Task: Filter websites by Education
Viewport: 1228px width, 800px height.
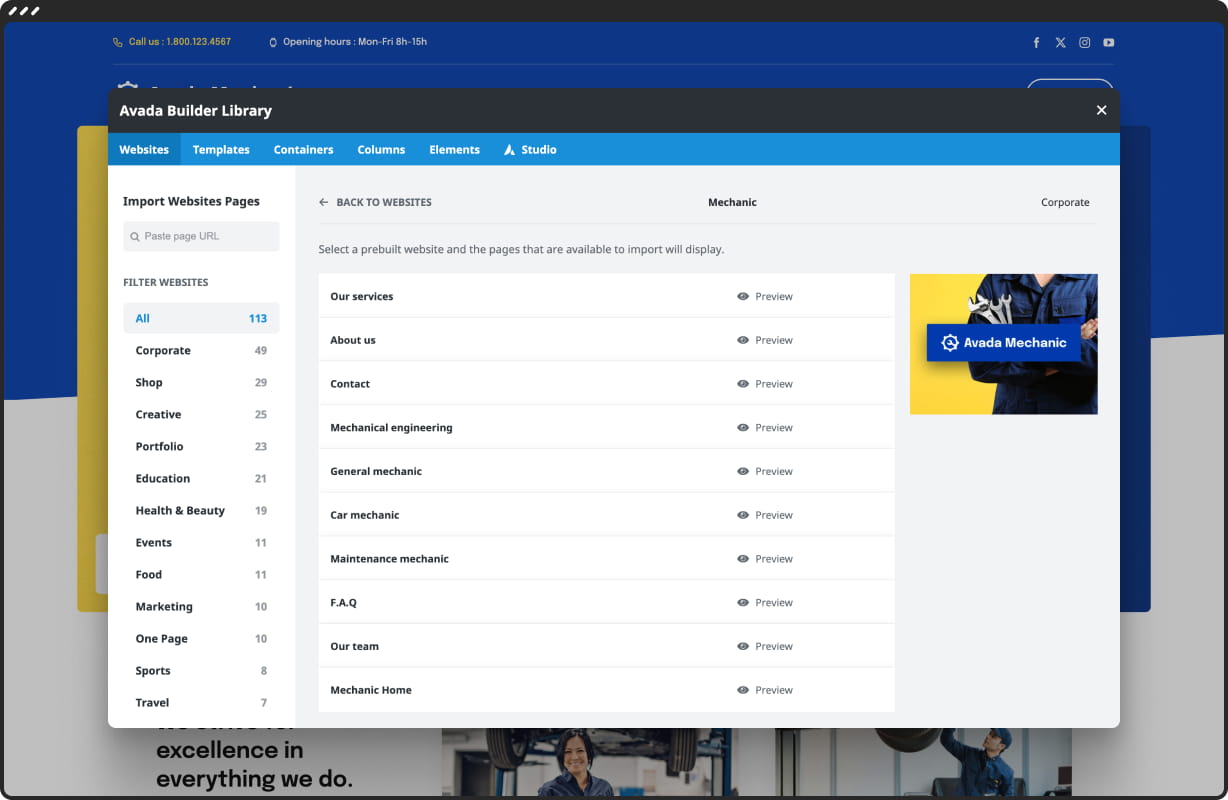Action: coord(201,478)
